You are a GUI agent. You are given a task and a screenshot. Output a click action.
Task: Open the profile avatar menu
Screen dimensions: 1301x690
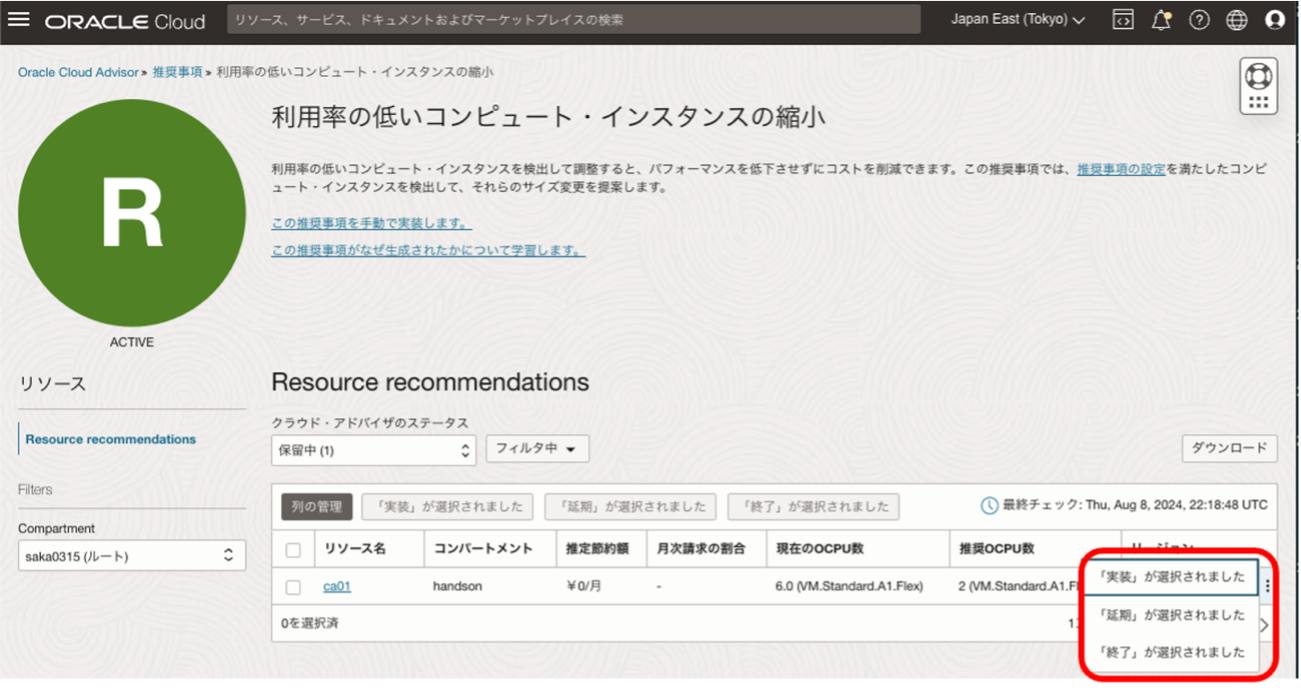1274,19
